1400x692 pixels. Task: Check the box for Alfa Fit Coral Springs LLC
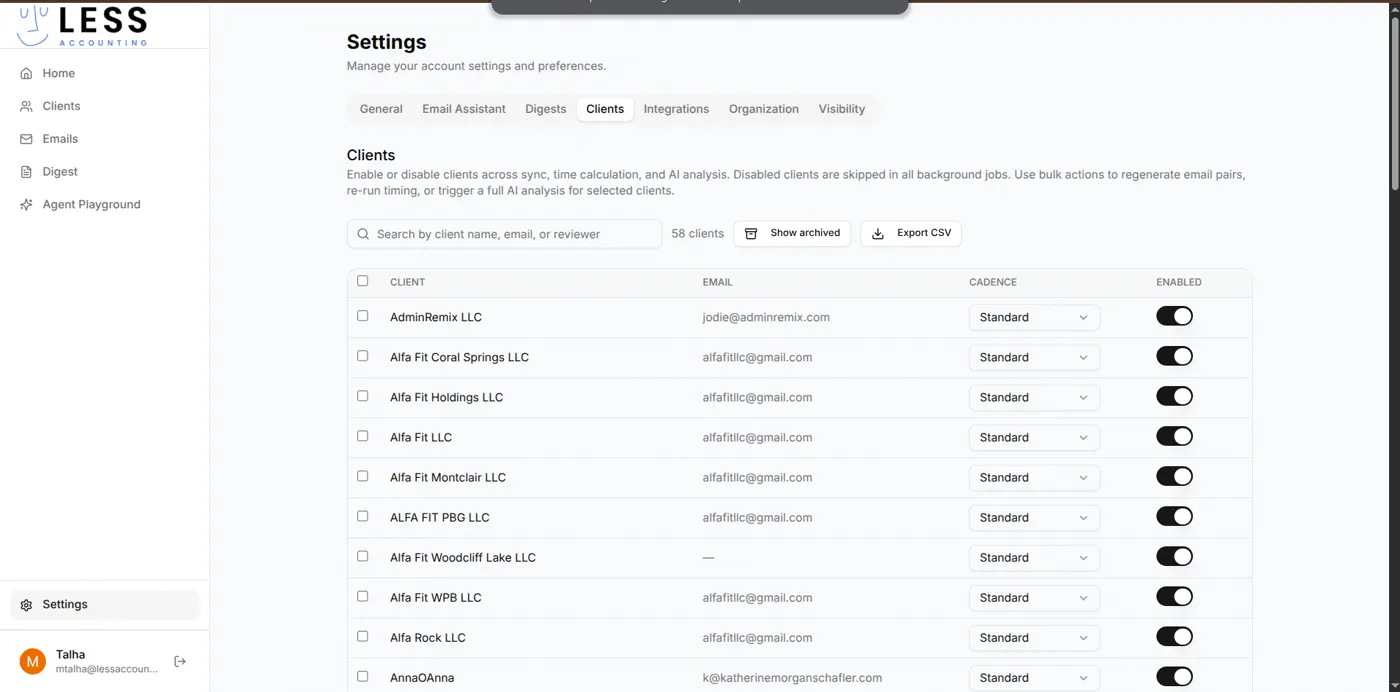[362, 356]
